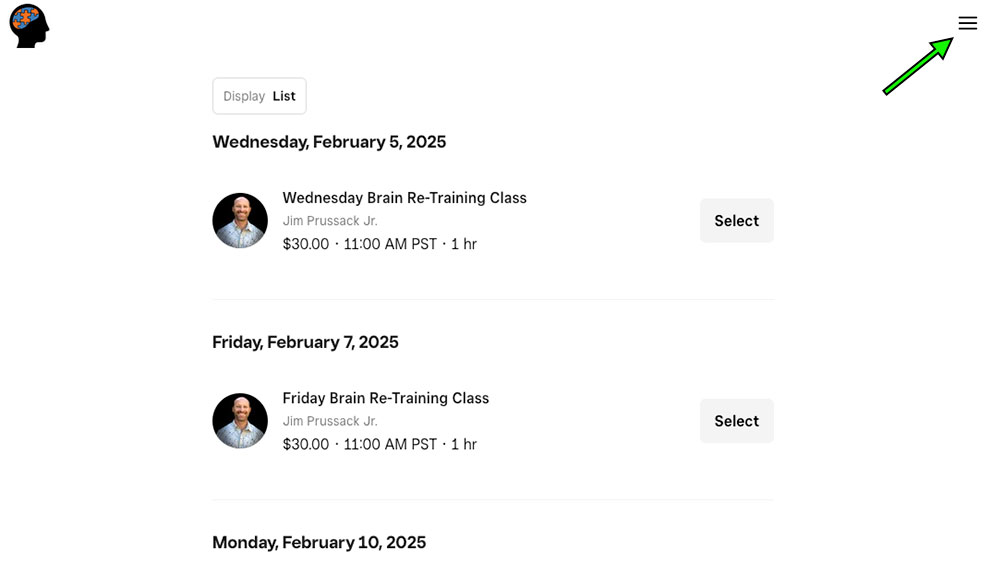Screen dimensions: 991x587
Task: Click the Friday, February 7, 2025 heading
Action: 305,342
